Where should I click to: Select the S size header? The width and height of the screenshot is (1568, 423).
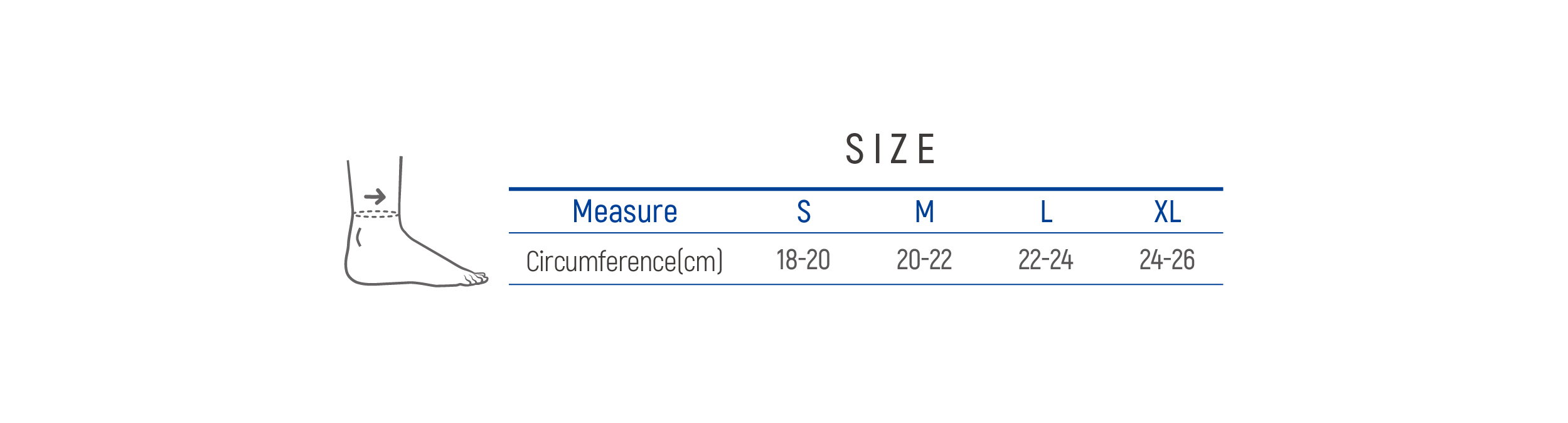tap(803, 211)
